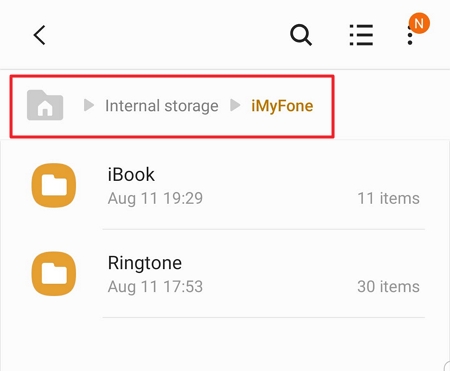Tap the Ringtone date Aug 11 17:53
The image size is (450, 371).
[155, 287]
